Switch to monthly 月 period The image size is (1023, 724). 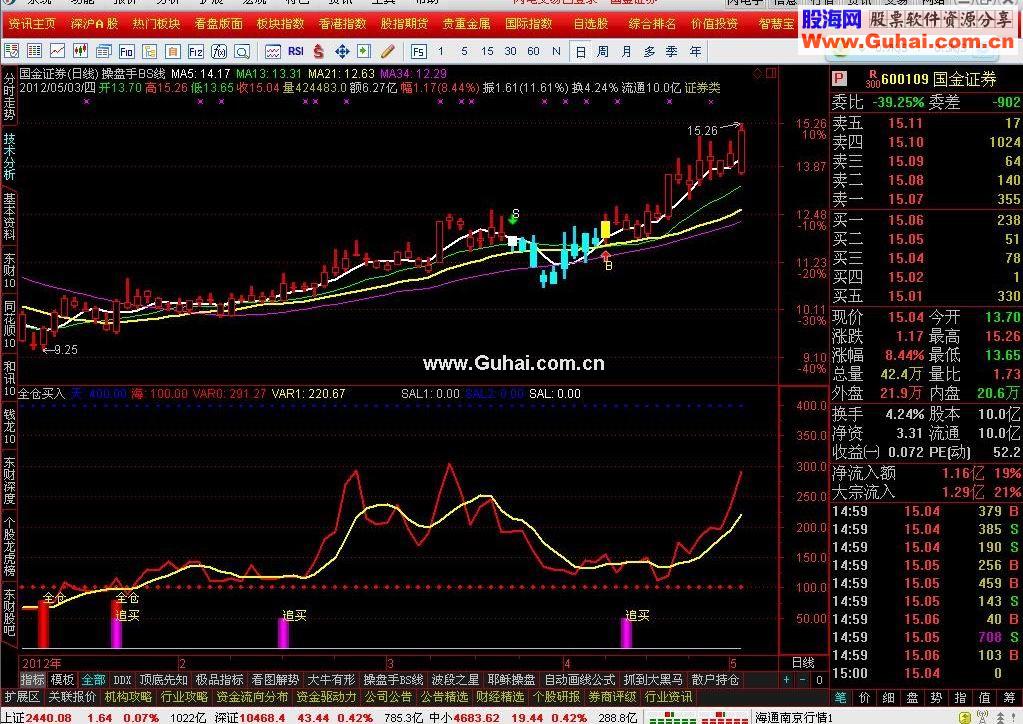626,51
